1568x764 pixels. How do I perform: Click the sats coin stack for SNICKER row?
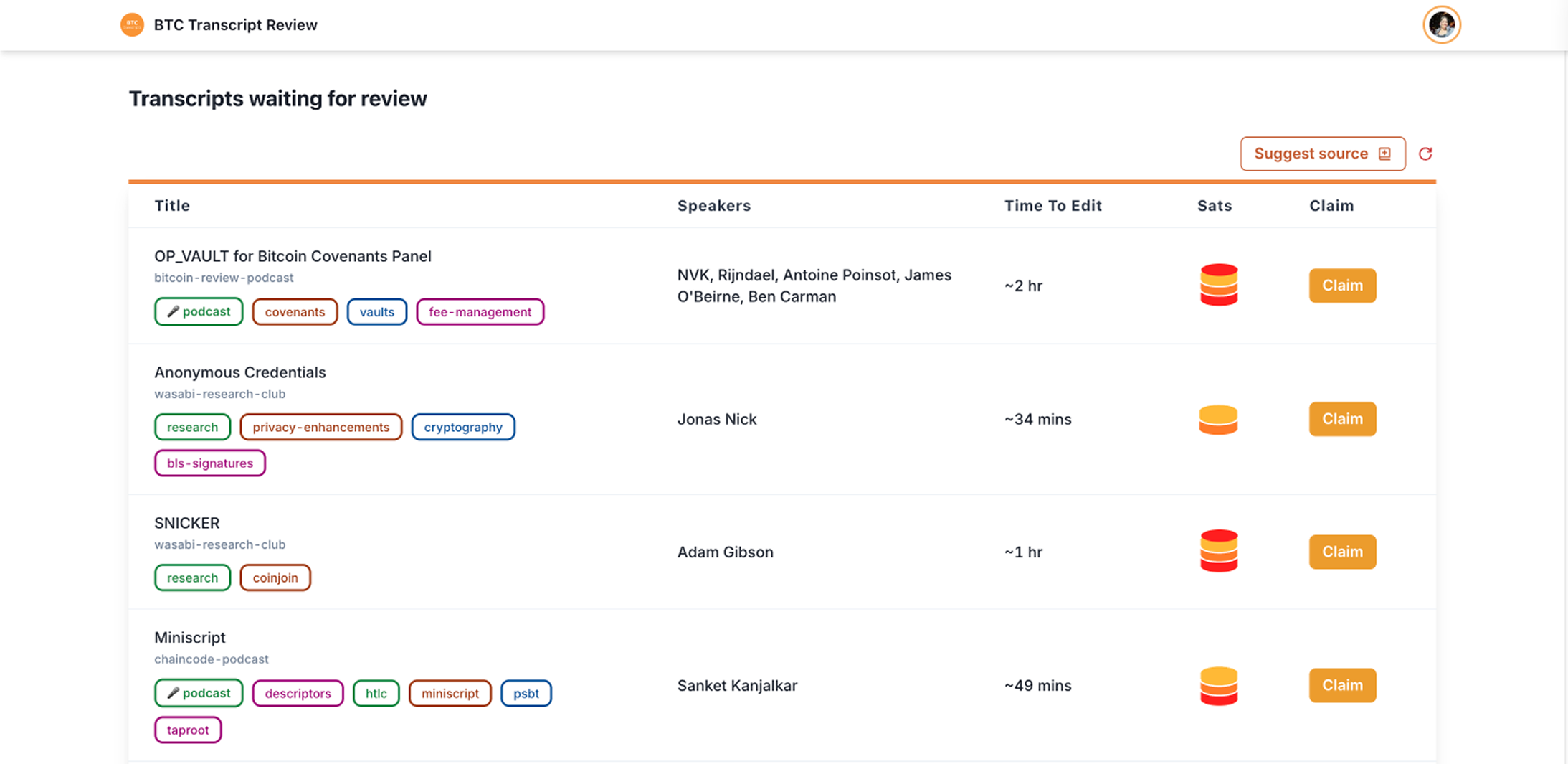coord(1219,551)
